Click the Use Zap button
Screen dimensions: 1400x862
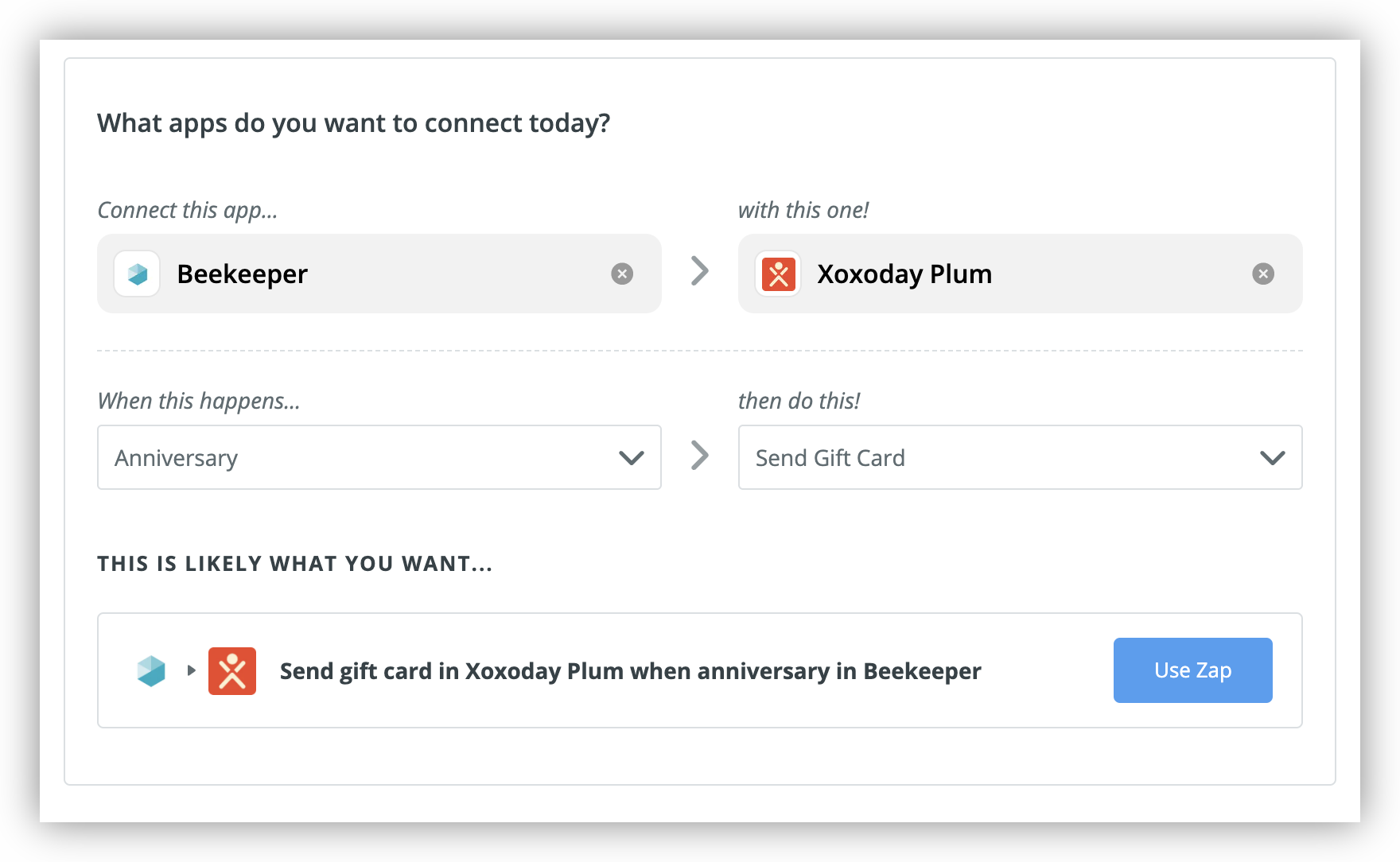click(1193, 670)
